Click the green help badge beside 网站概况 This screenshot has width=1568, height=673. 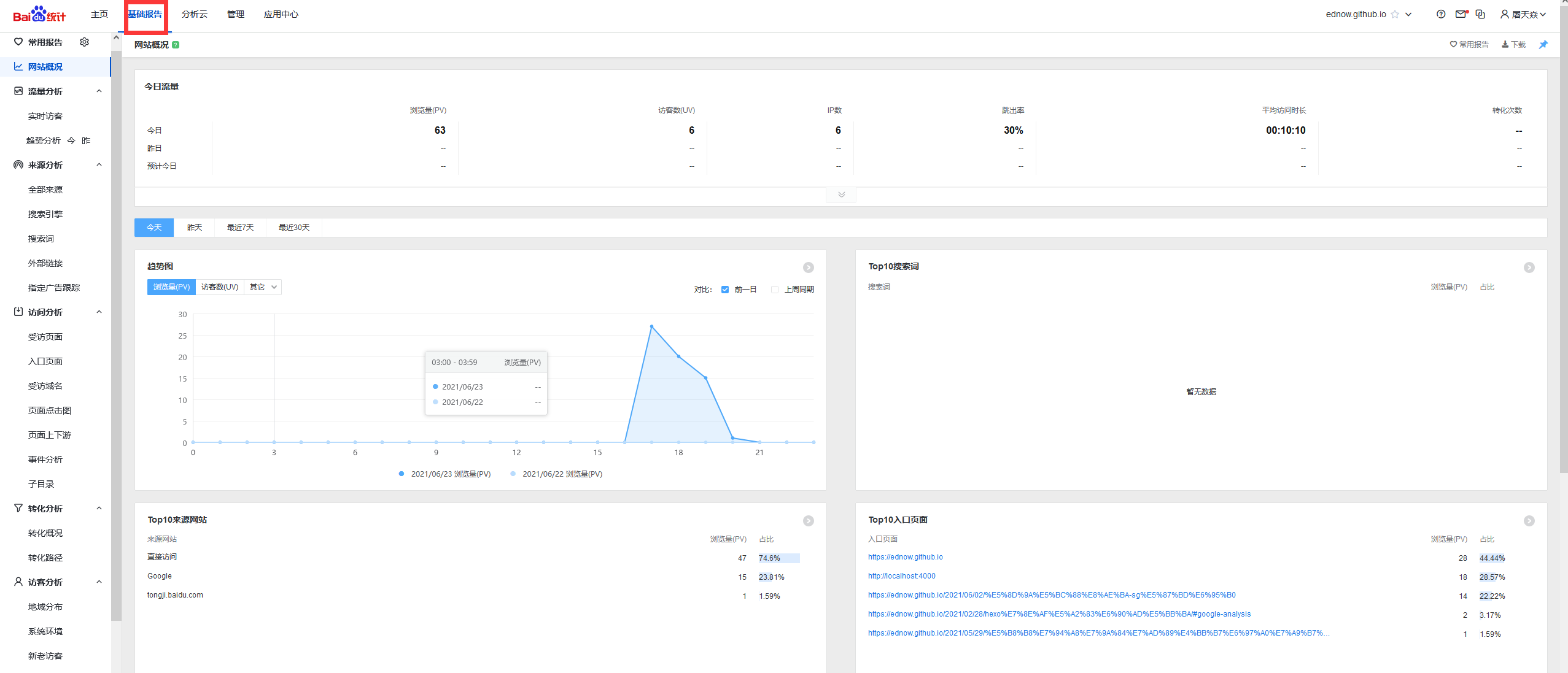point(176,45)
